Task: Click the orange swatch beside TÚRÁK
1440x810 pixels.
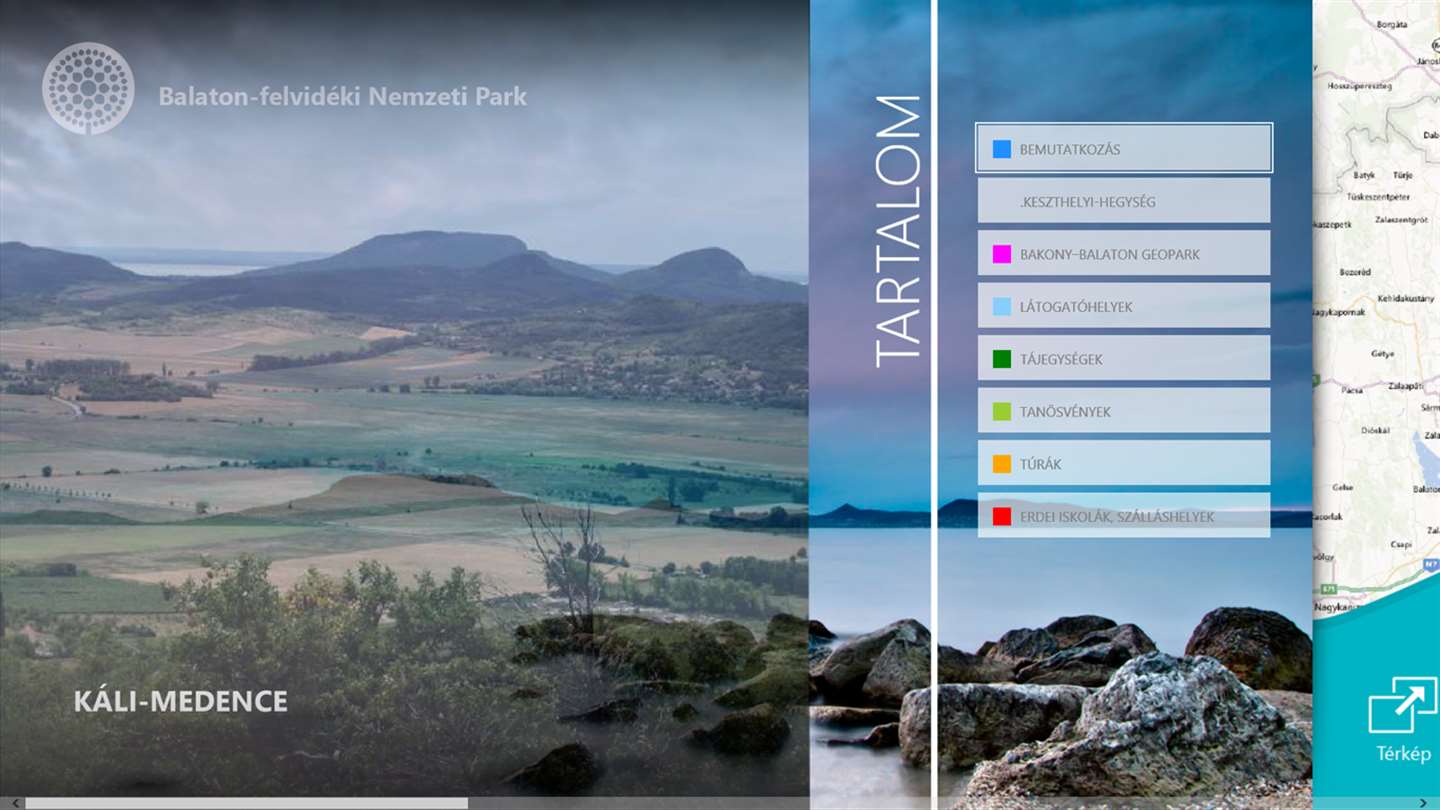Action: (1002, 464)
